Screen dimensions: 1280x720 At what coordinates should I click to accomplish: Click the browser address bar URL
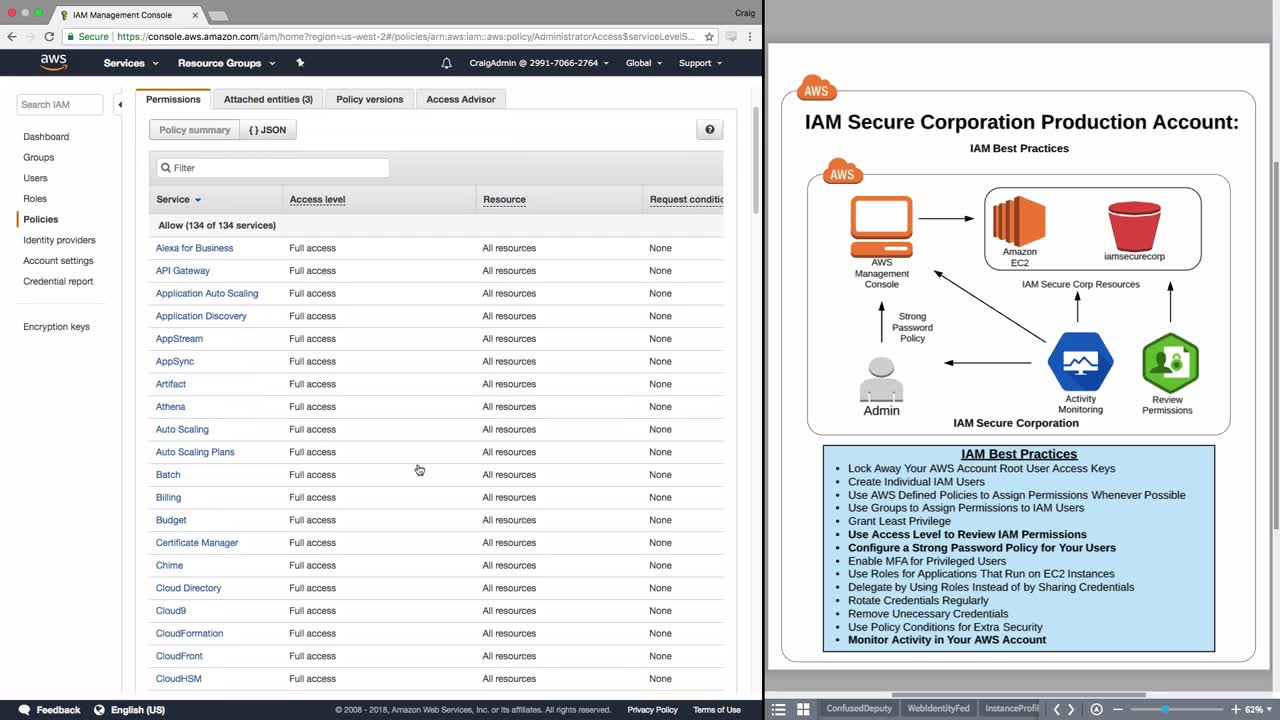(x=405, y=36)
